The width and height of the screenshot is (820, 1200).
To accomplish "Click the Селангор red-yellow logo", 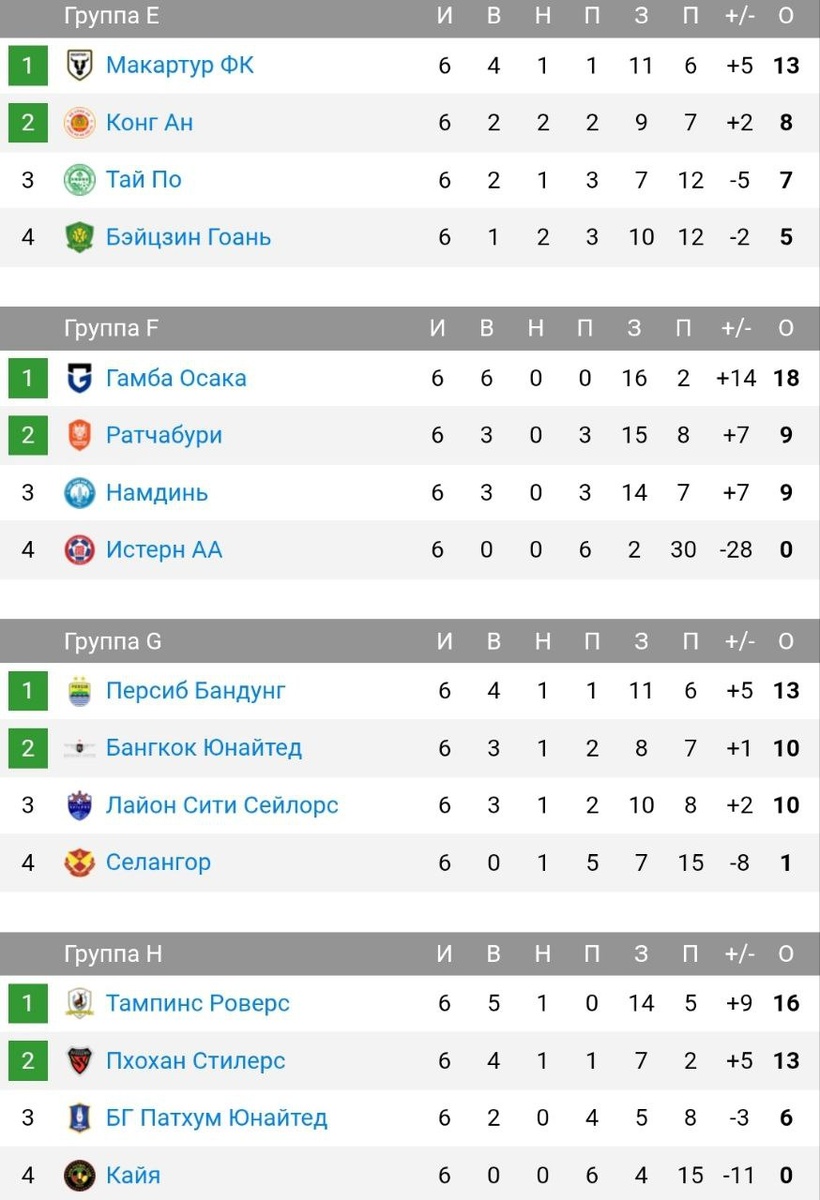I will [79, 862].
